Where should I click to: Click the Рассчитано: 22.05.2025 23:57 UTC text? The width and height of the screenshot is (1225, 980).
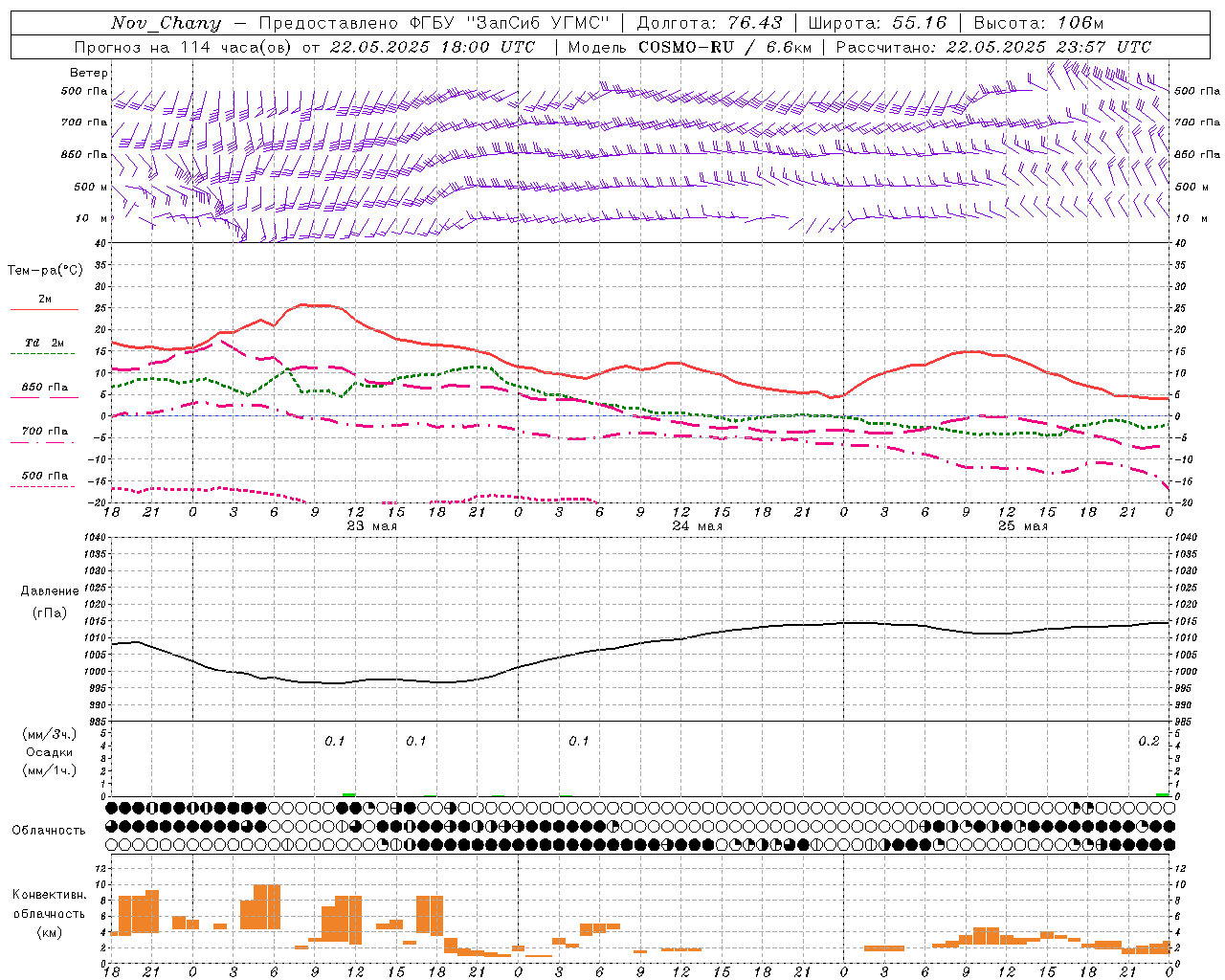[x=993, y=47]
